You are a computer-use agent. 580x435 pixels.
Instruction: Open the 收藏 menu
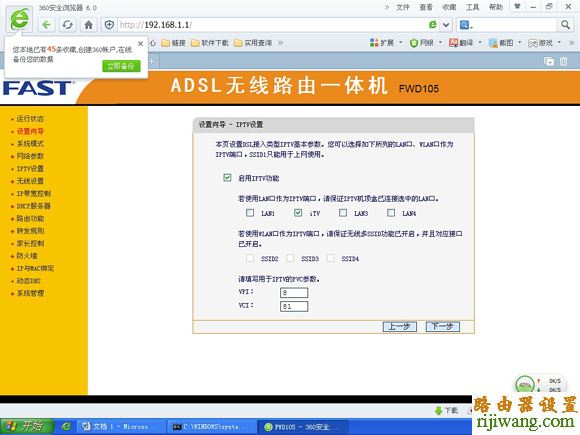pos(449,7)
